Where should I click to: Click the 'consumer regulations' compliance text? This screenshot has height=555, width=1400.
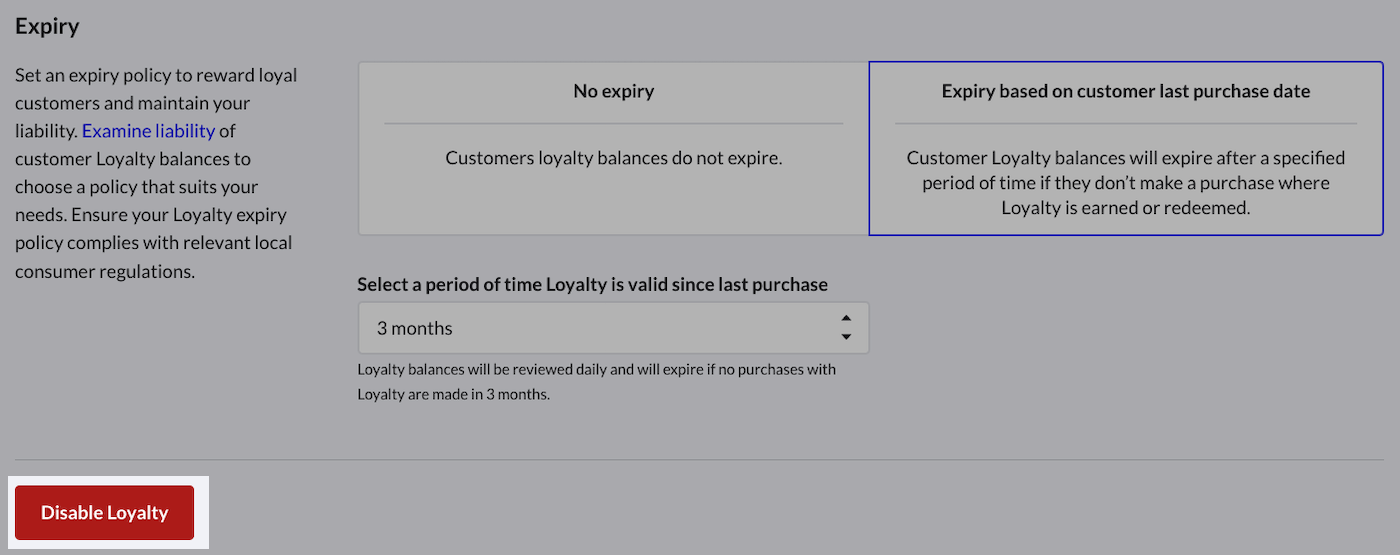[104, 271]
